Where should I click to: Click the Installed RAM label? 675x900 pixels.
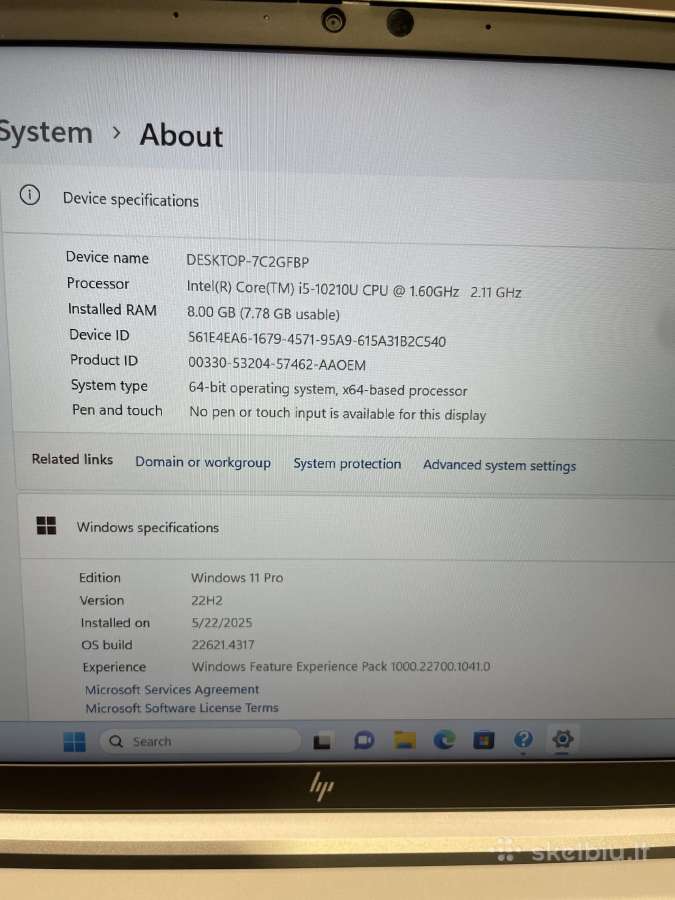(x=112, y=309)
